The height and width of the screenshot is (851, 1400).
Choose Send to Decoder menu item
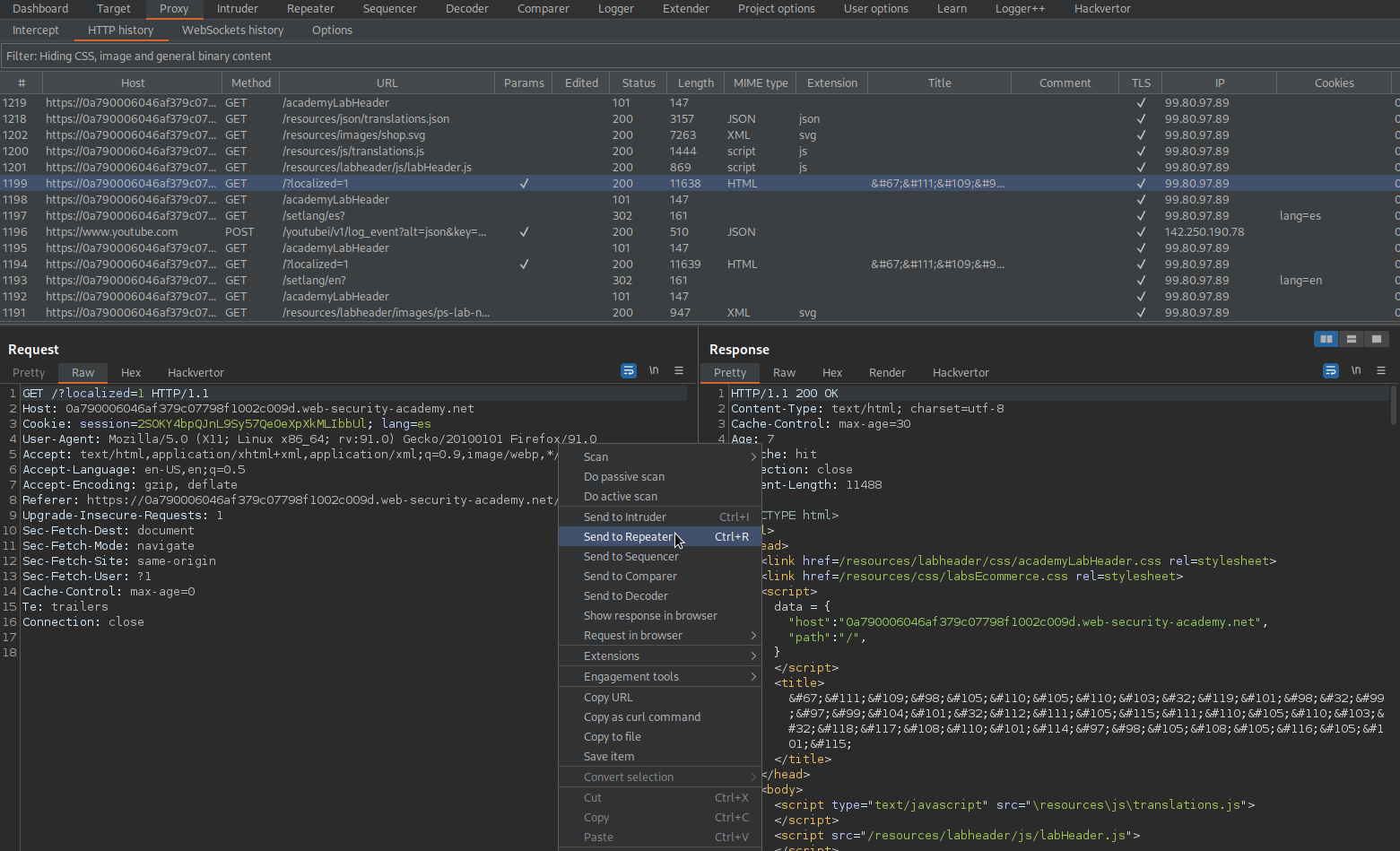pyautogui.click(x=660, y=596)
